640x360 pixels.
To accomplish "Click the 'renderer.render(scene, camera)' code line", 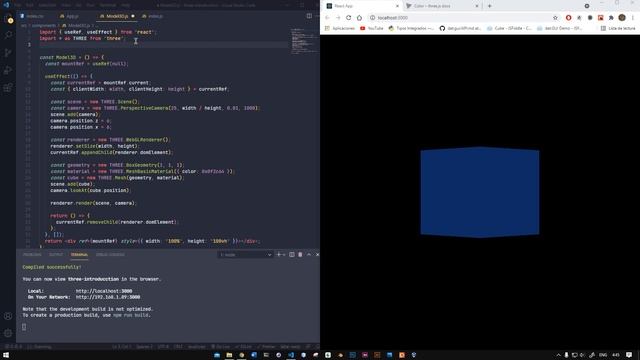I will coord(93,203).
